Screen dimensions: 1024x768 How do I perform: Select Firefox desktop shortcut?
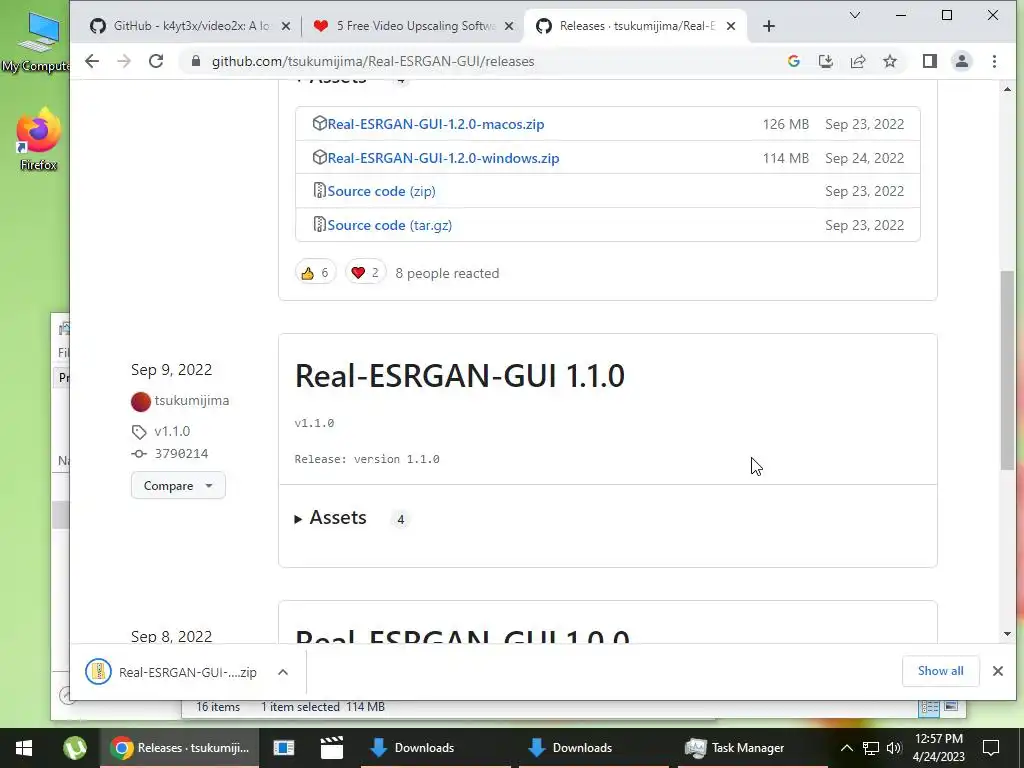pyautogui.click(x=38, y=140)
